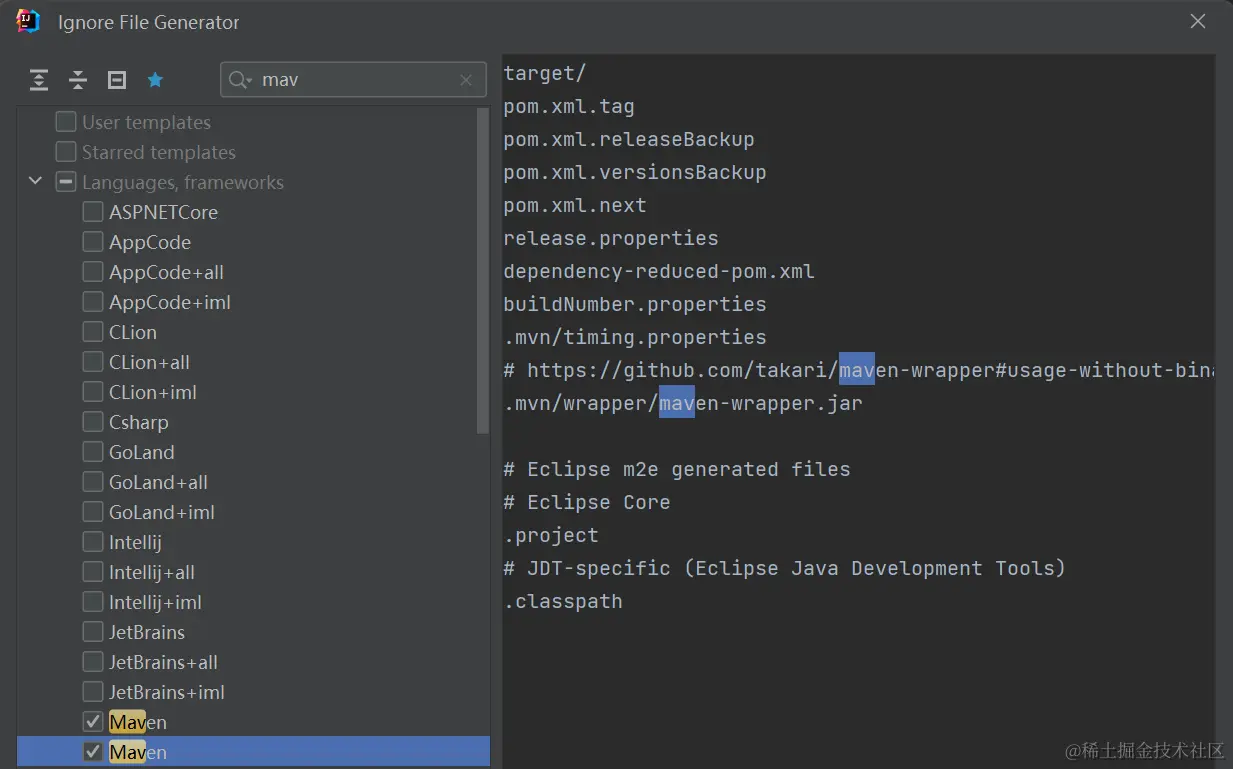Click the "release.properties" preview line

click(611, 238)
